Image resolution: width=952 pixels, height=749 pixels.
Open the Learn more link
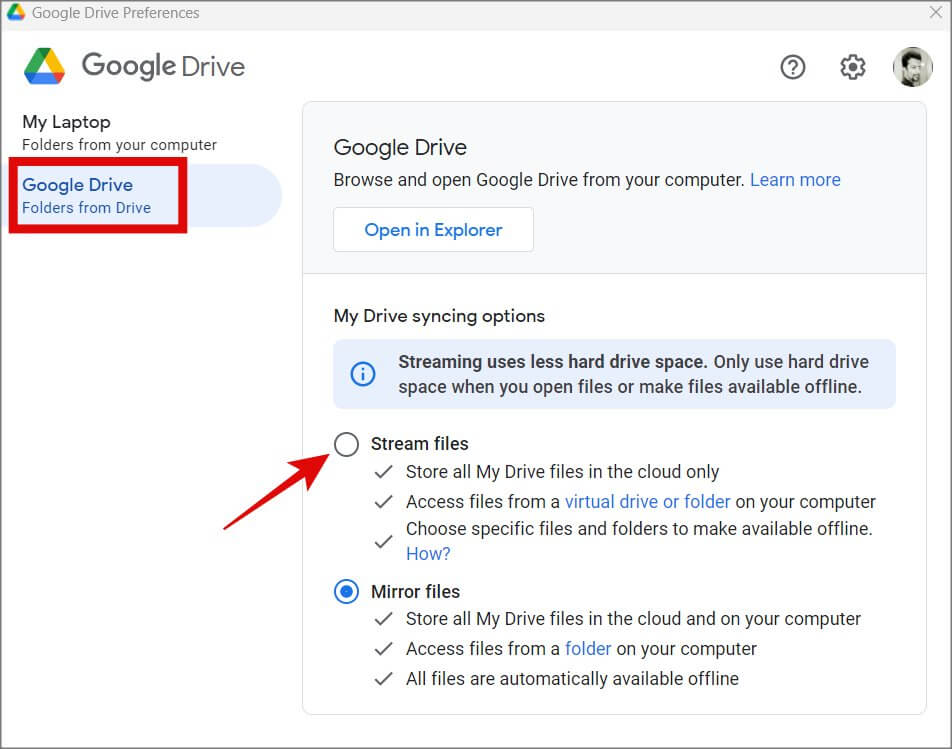point(795,180)
